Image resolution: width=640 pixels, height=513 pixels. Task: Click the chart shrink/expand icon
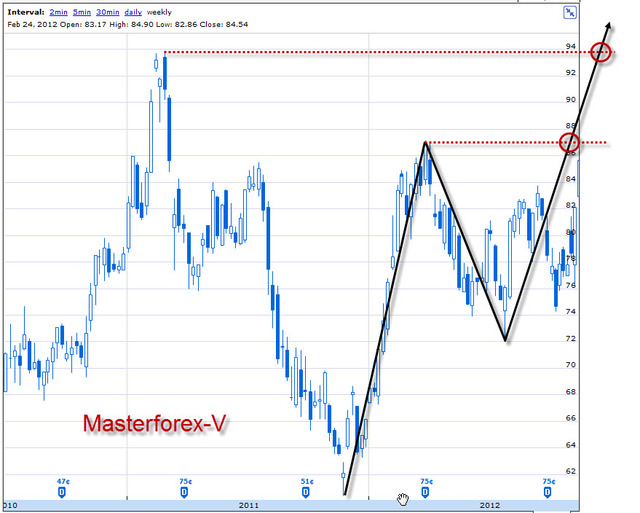pos(570,13)
